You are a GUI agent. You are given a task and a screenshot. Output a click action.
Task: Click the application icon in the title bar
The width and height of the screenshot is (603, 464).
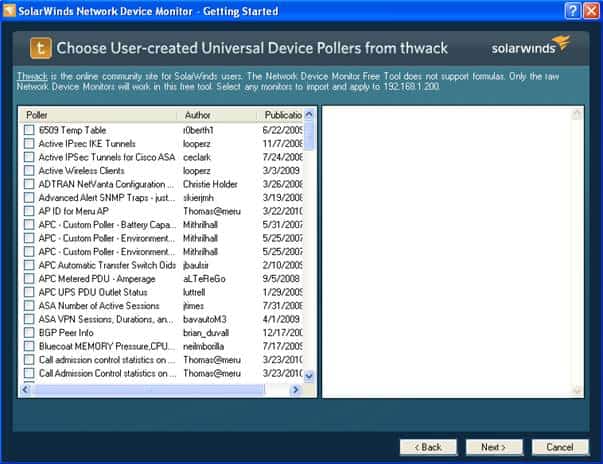coord(9,11)
